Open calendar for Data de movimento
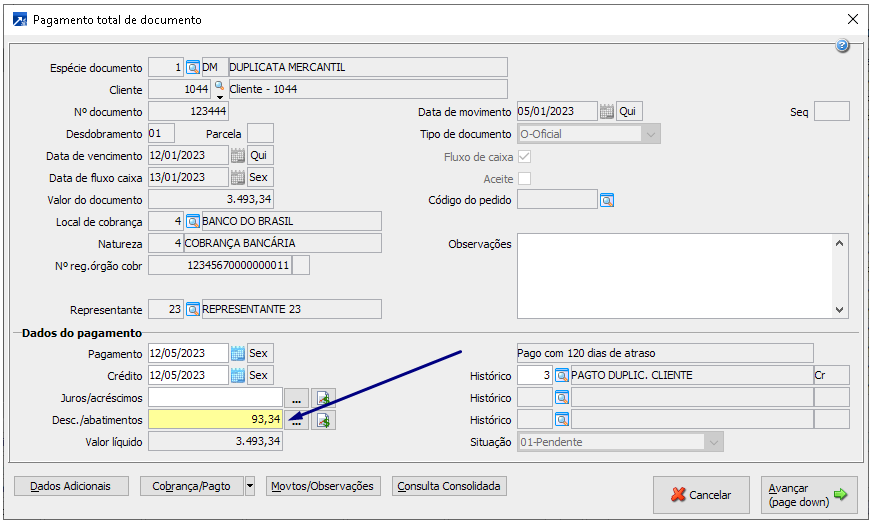This screenshot has height=523, width=872. click(606, 111)
